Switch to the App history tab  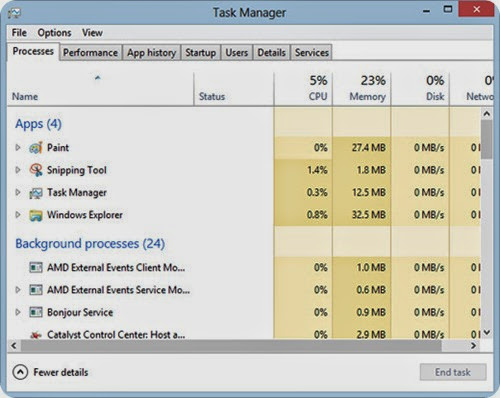[151, 53]
